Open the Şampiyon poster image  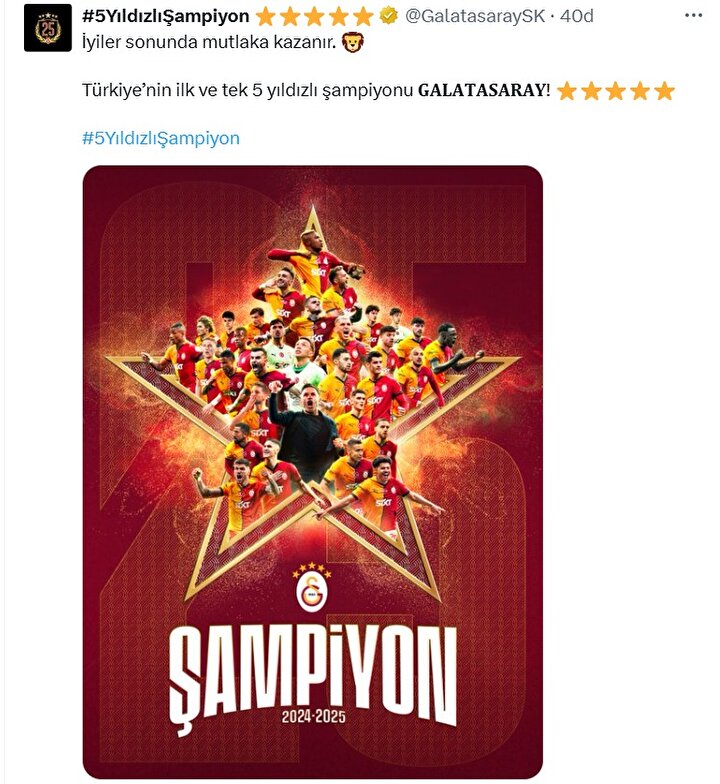[312, 472]
